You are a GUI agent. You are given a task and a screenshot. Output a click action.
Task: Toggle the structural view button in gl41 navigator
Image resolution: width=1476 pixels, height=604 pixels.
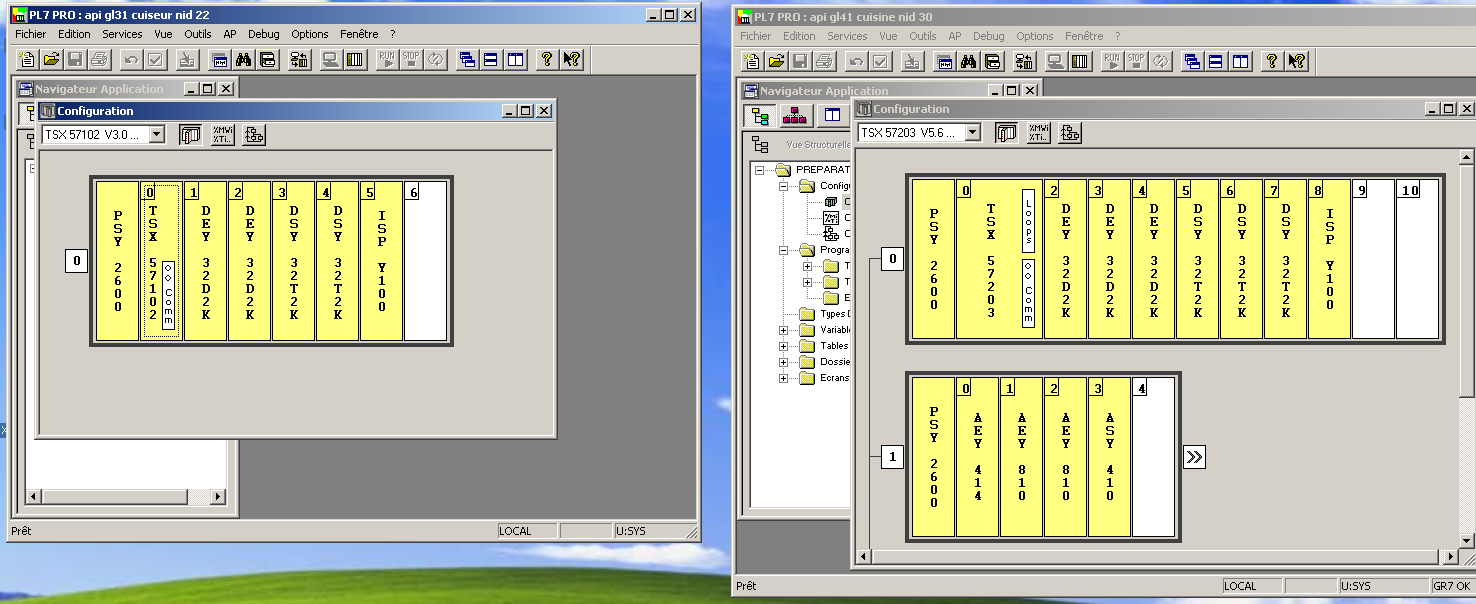pyautogui.click(x=761, y=116)
